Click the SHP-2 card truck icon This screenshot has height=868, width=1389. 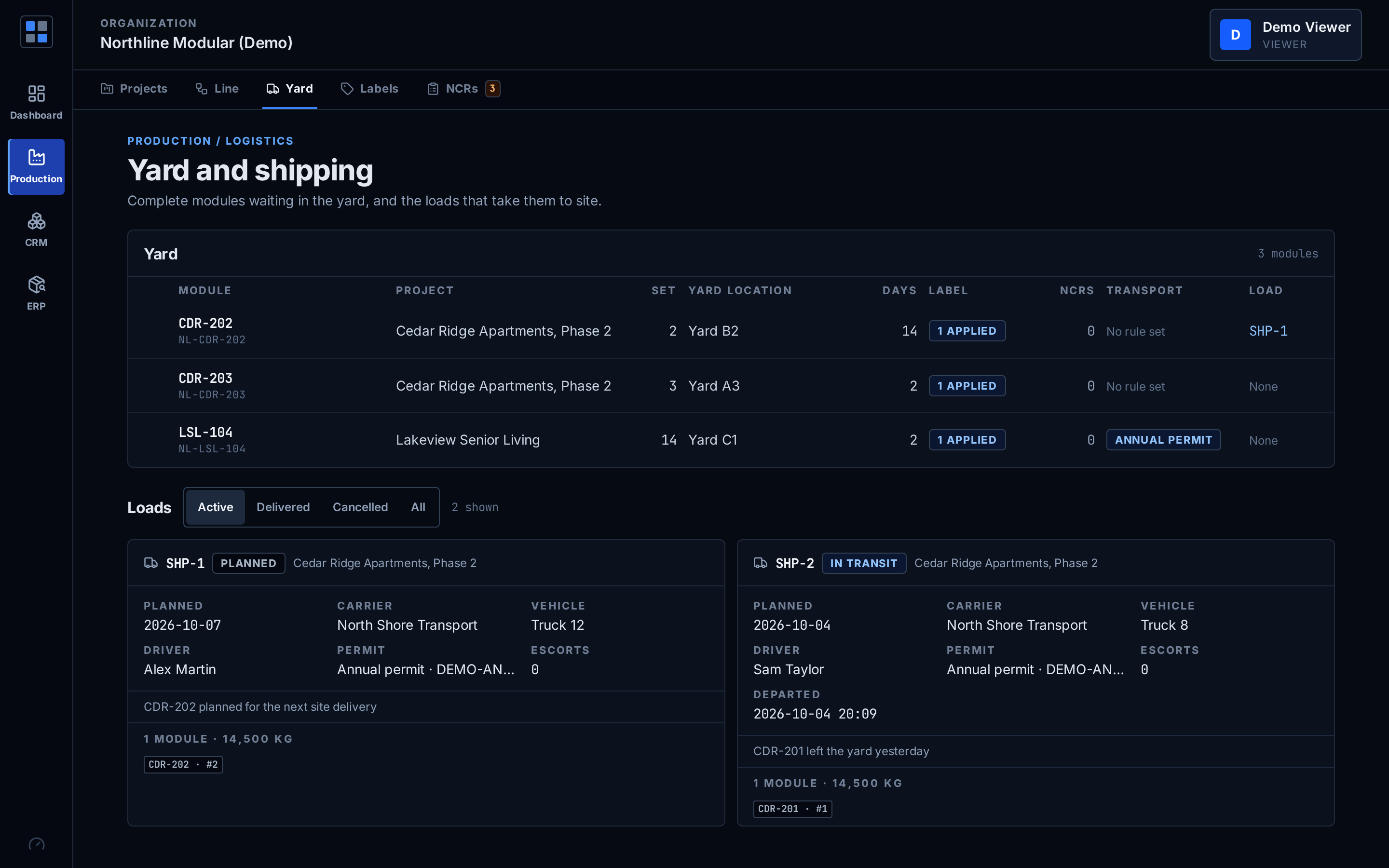(761, 563)
